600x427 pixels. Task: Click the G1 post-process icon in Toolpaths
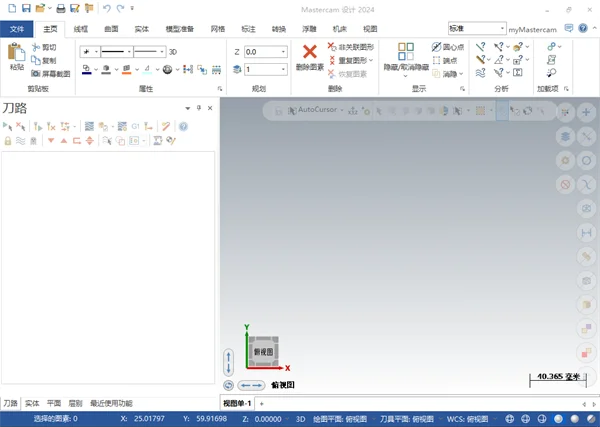[135, 126]
